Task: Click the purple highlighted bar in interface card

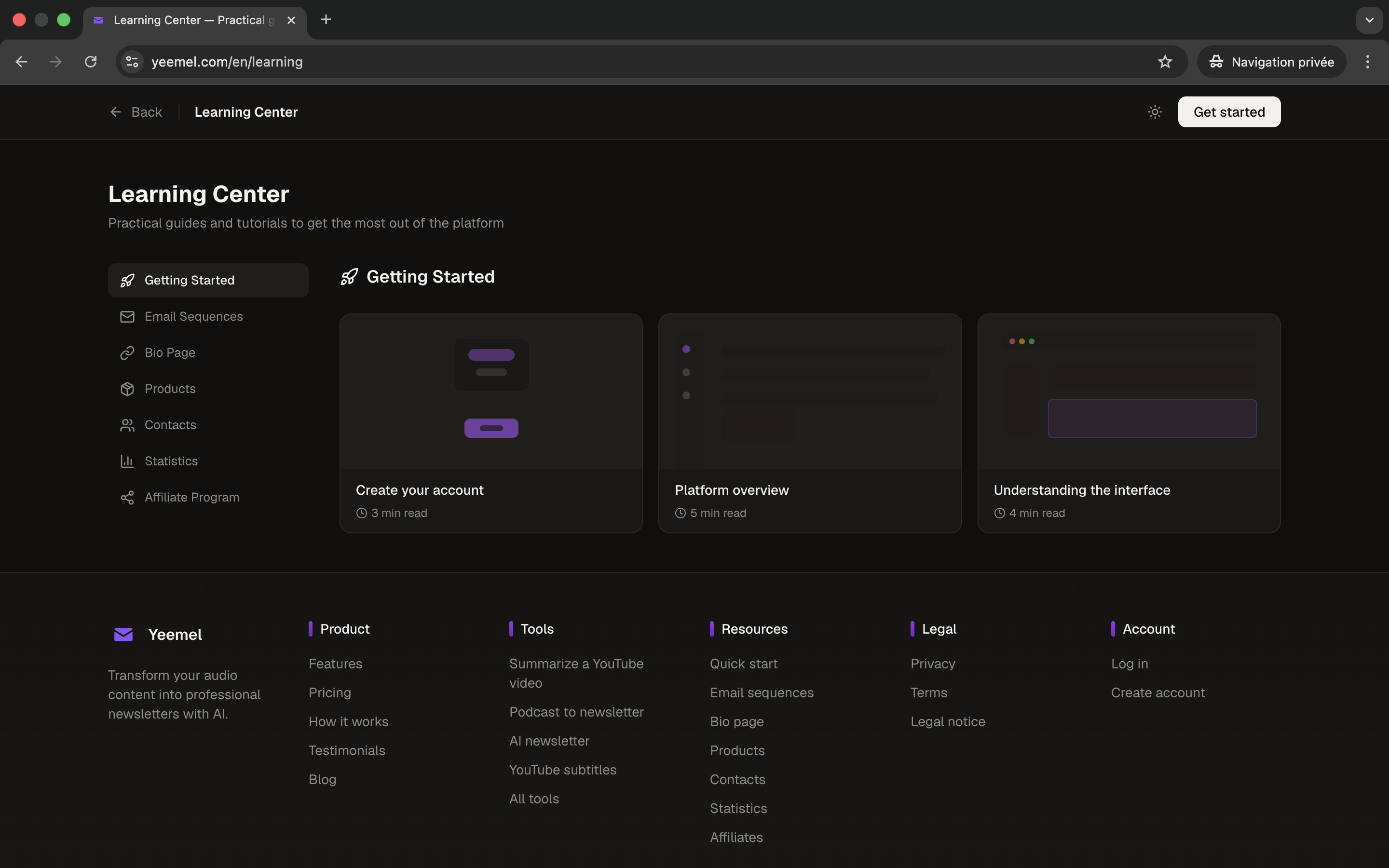Action: (x=1152, y=419)
